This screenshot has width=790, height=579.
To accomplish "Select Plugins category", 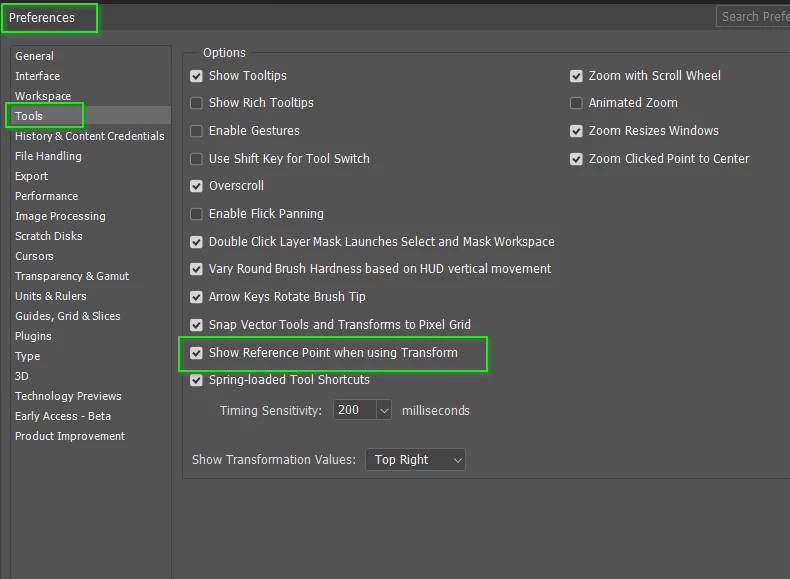I will [33, 336].
